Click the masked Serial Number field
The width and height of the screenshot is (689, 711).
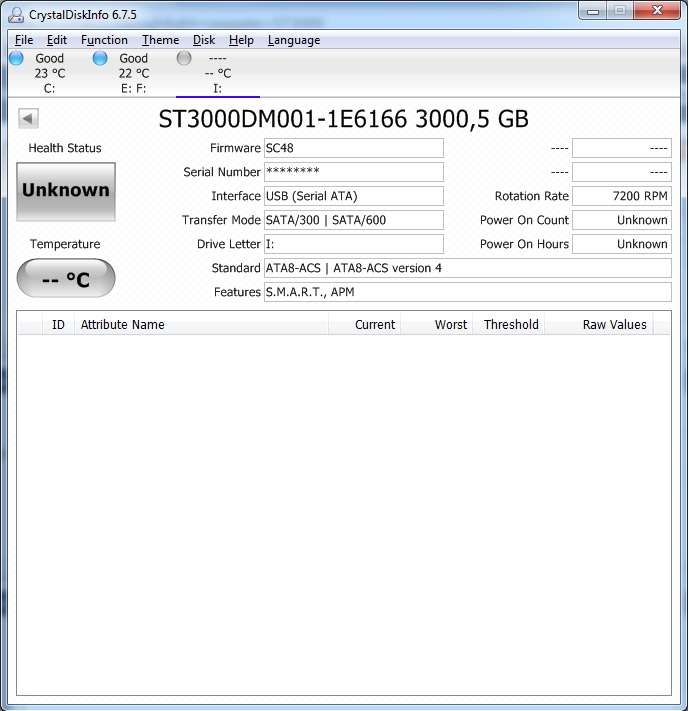pyautogui.click(x=354, y=172)
